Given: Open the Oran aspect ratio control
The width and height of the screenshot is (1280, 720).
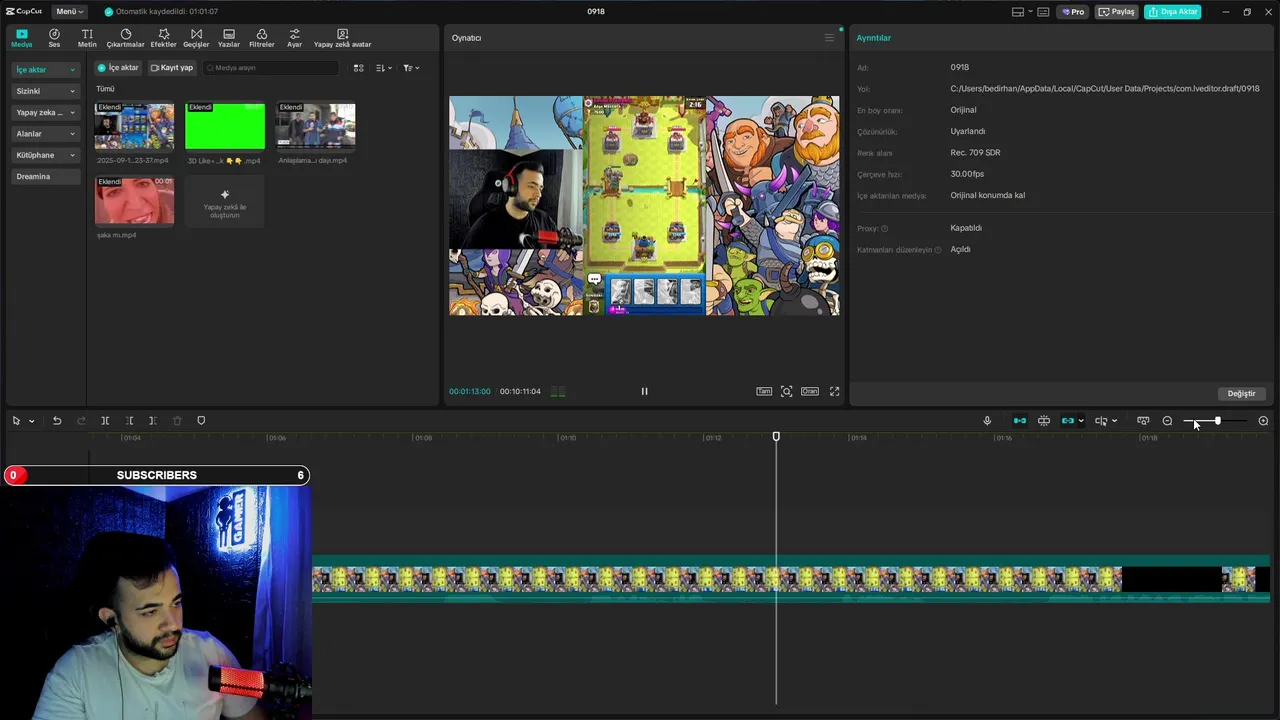Looking at the screenshot, I should 810,391.
